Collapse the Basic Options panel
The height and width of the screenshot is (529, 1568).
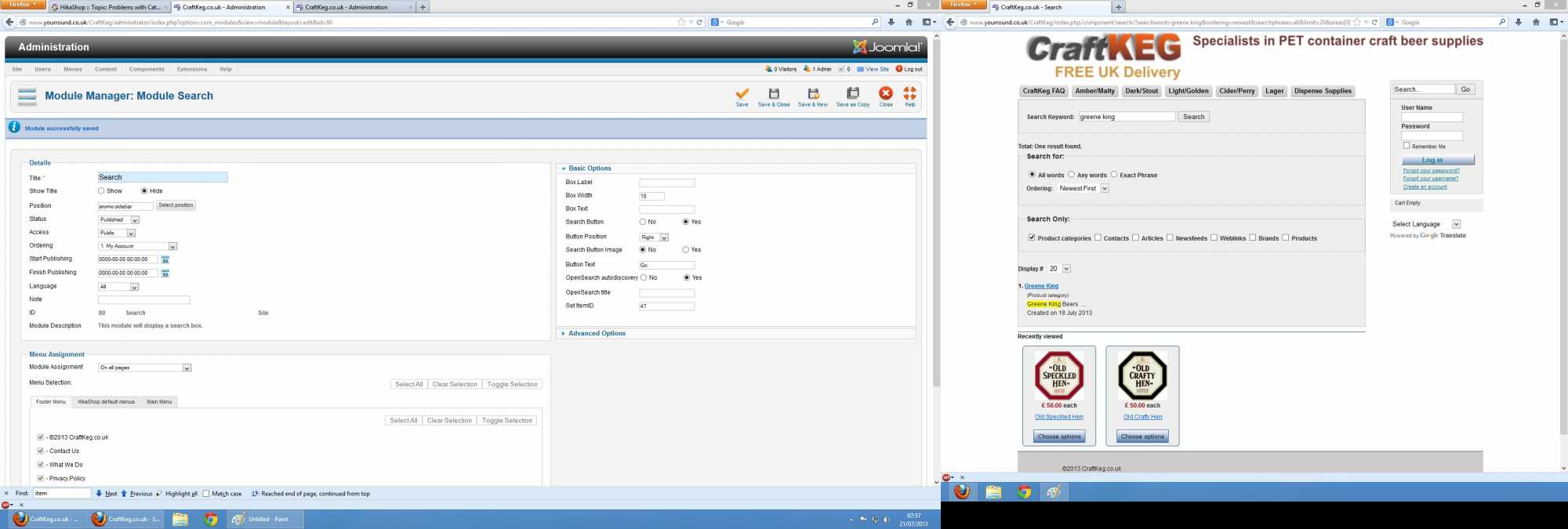click(x=590, y=168)
